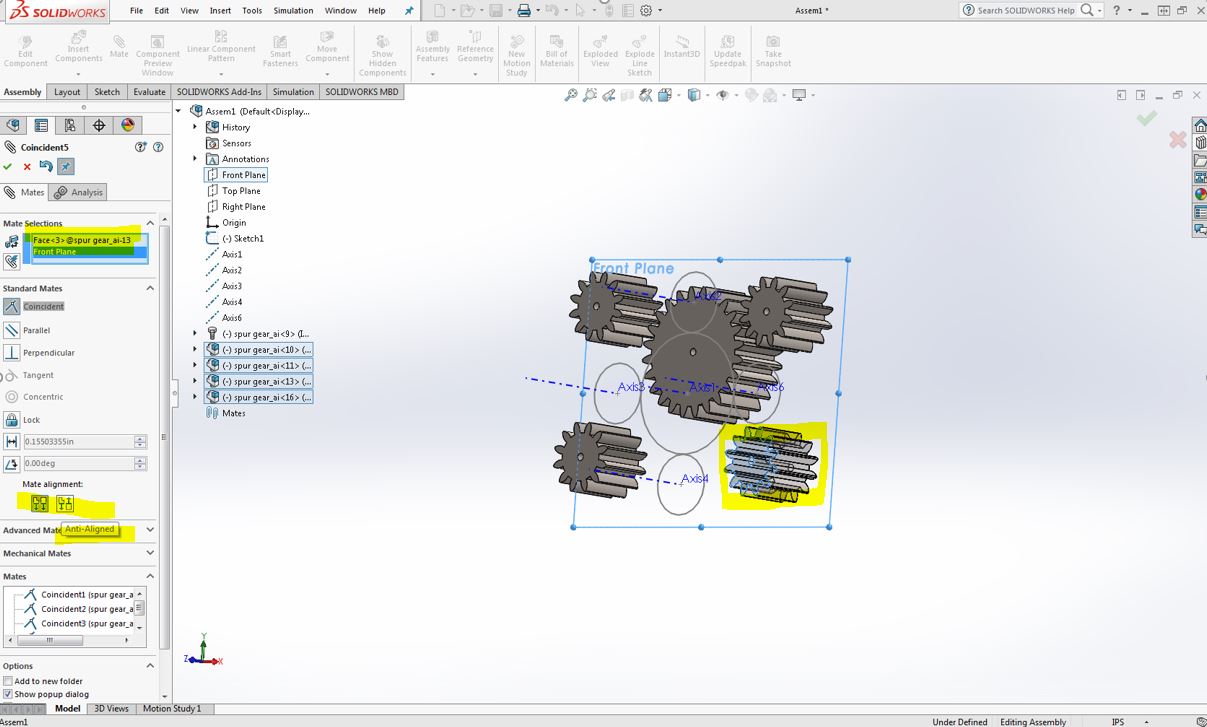Open the File menu
This screenshot has height=727, width=1207.
(136, 10)
